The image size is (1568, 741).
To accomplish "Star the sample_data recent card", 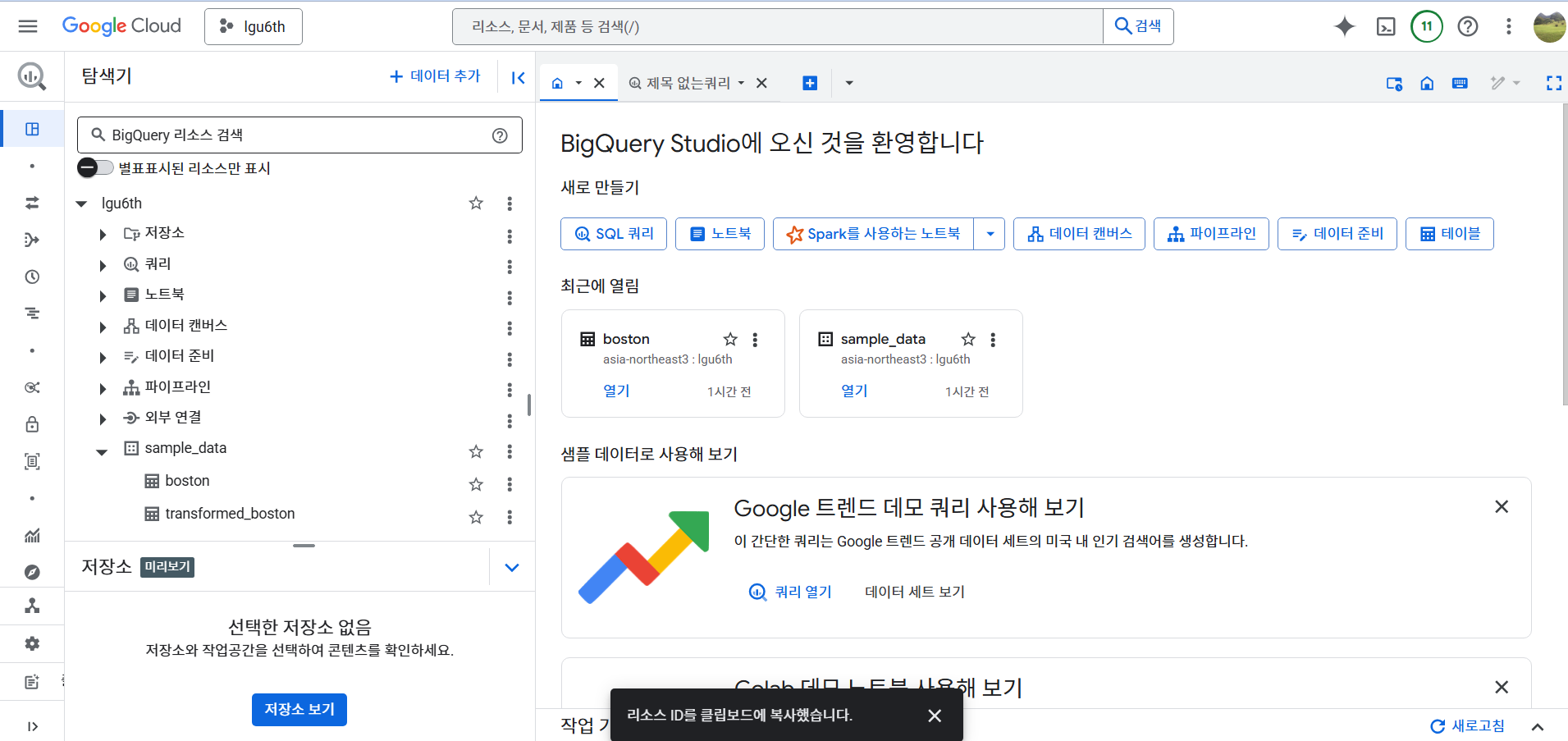I will [x=968, y=339].
